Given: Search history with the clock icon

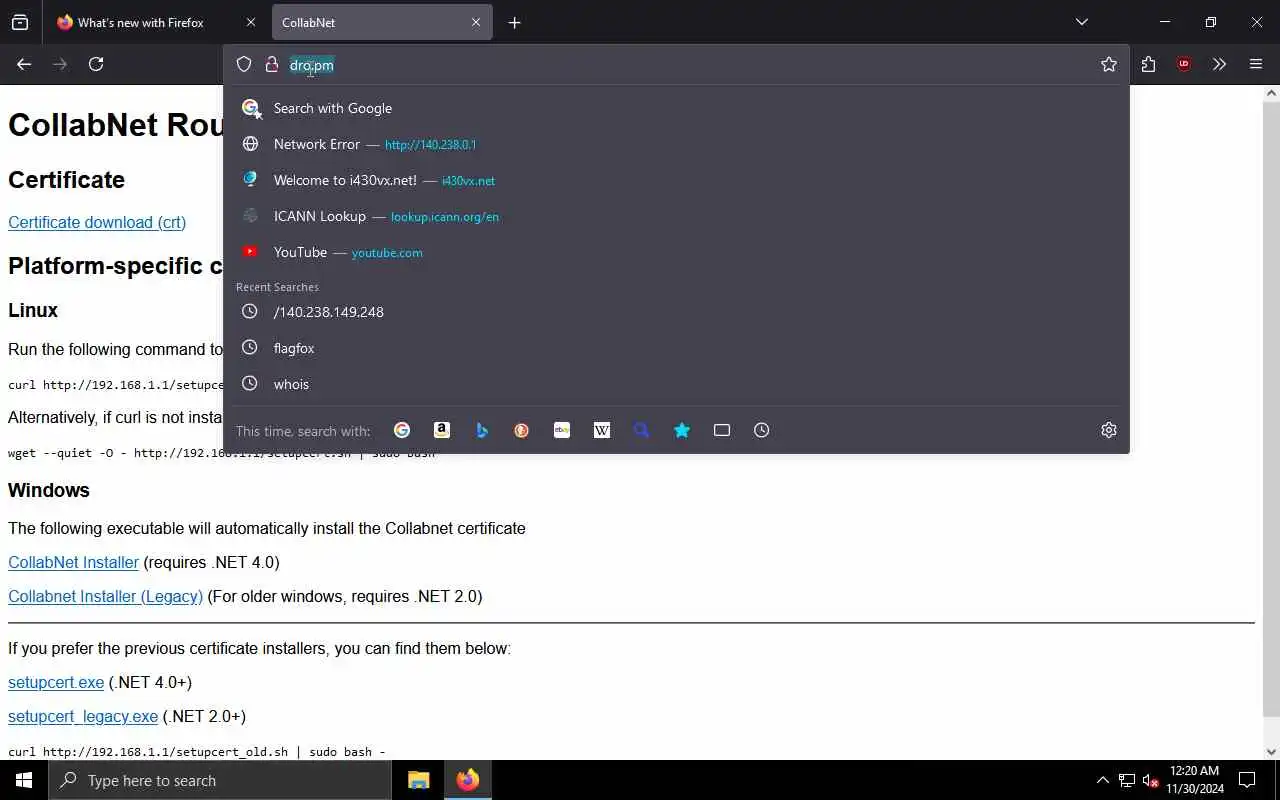Looking at the screenshot, I should (x=762, y=430).
